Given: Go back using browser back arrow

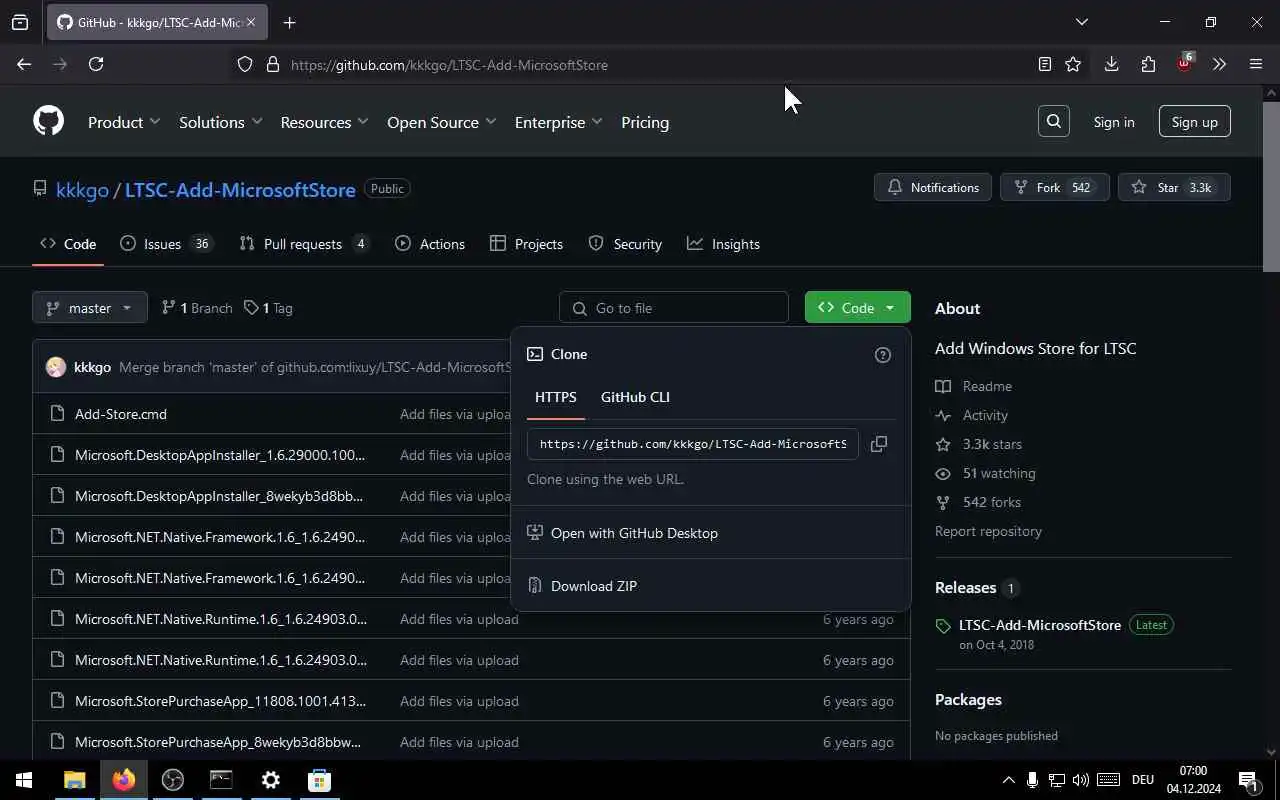Looking at the screenshot, I should (x=24, y=64).
